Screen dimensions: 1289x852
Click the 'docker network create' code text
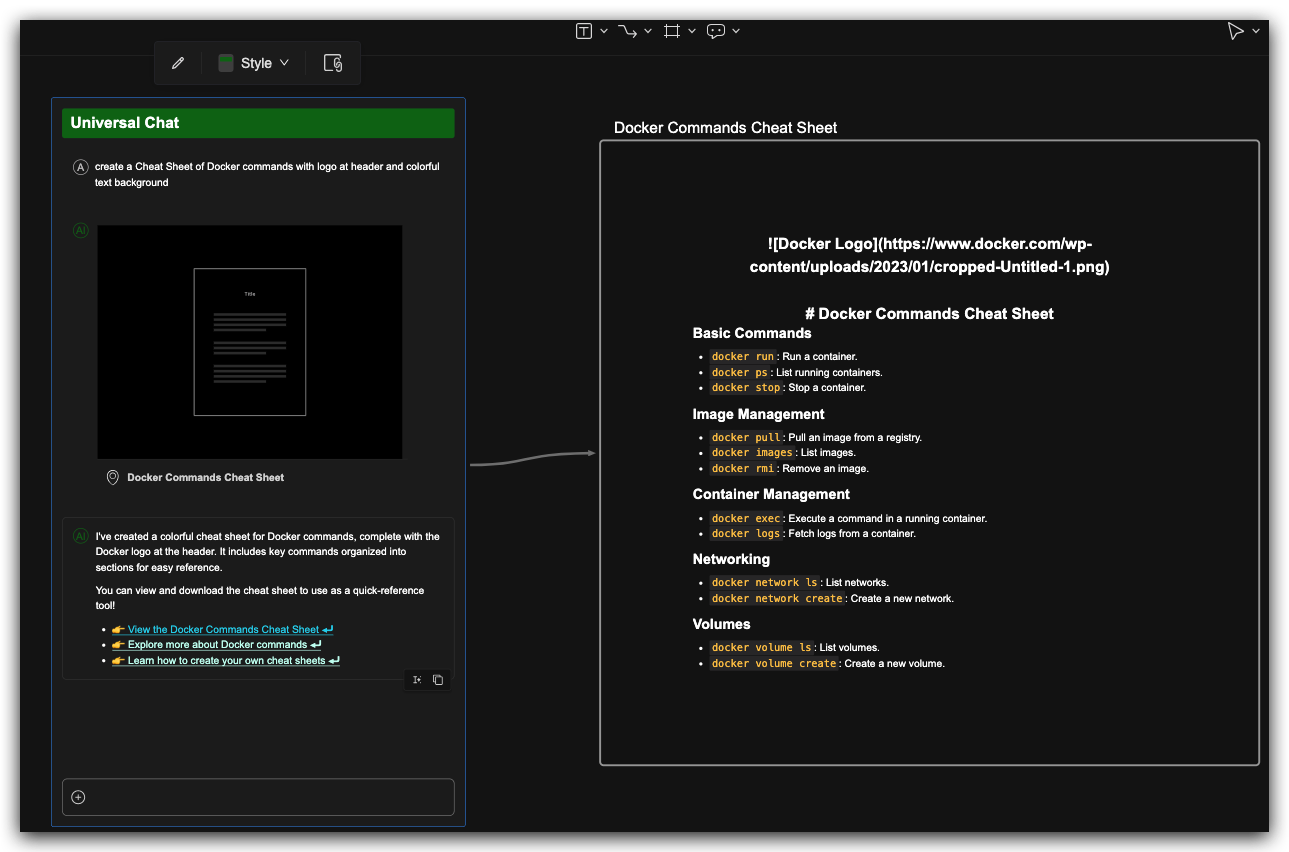[777, 599]
